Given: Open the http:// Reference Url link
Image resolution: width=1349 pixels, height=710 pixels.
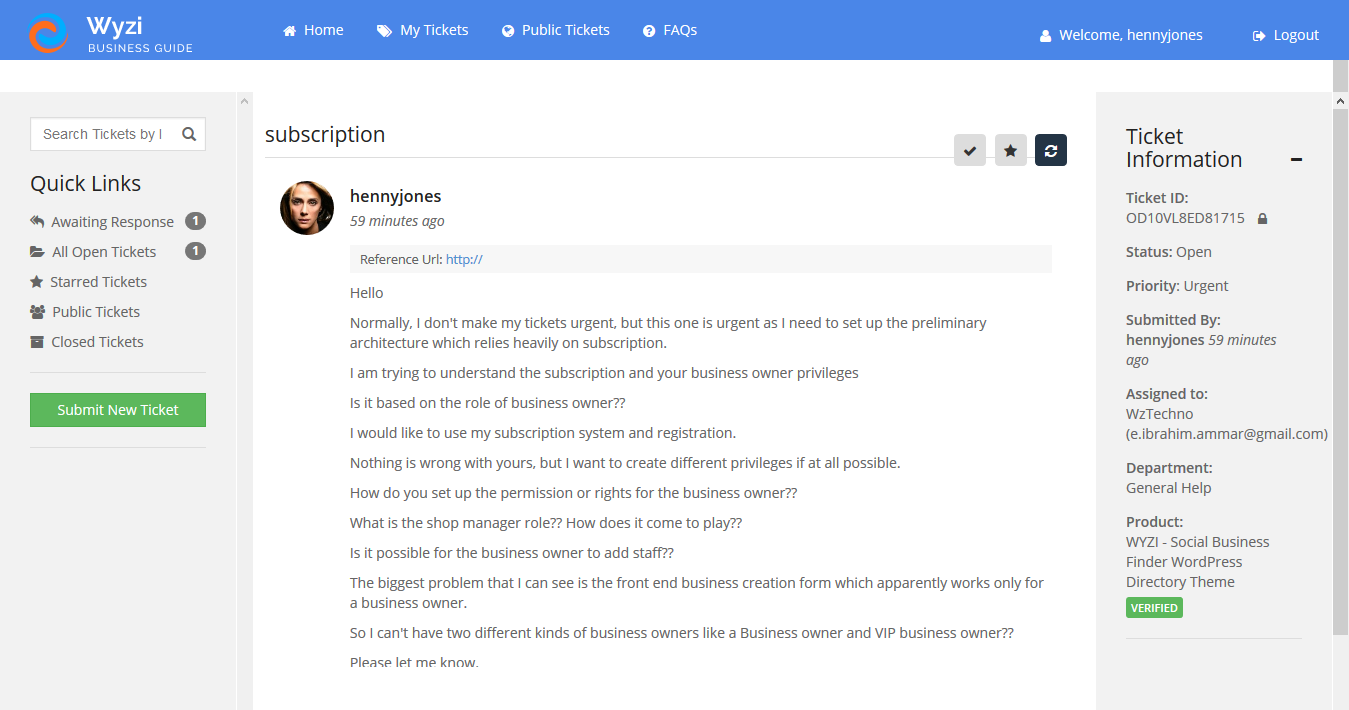Looking at the screenshot, I should [x=463, y=258].
